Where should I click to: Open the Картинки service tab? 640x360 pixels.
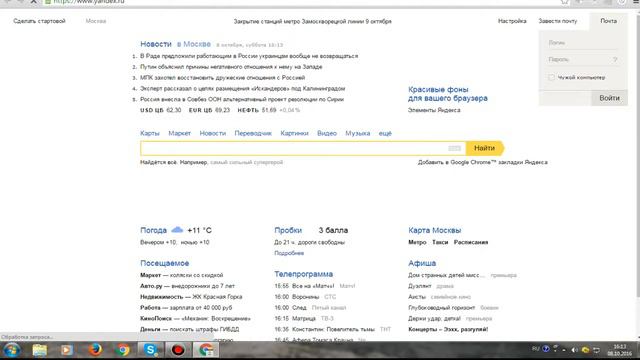click(294, 133)
